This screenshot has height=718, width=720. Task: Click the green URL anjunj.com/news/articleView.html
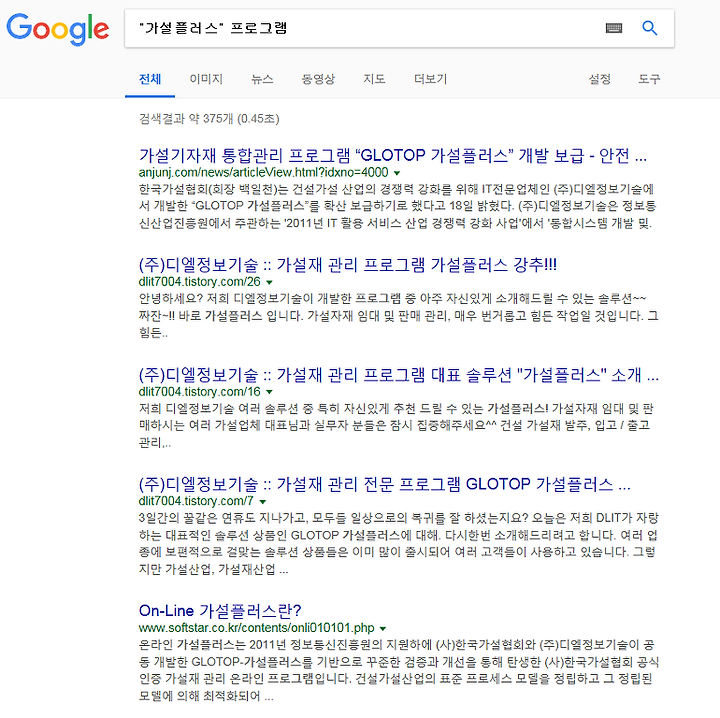pyautogui.click(x=264, y=173)
